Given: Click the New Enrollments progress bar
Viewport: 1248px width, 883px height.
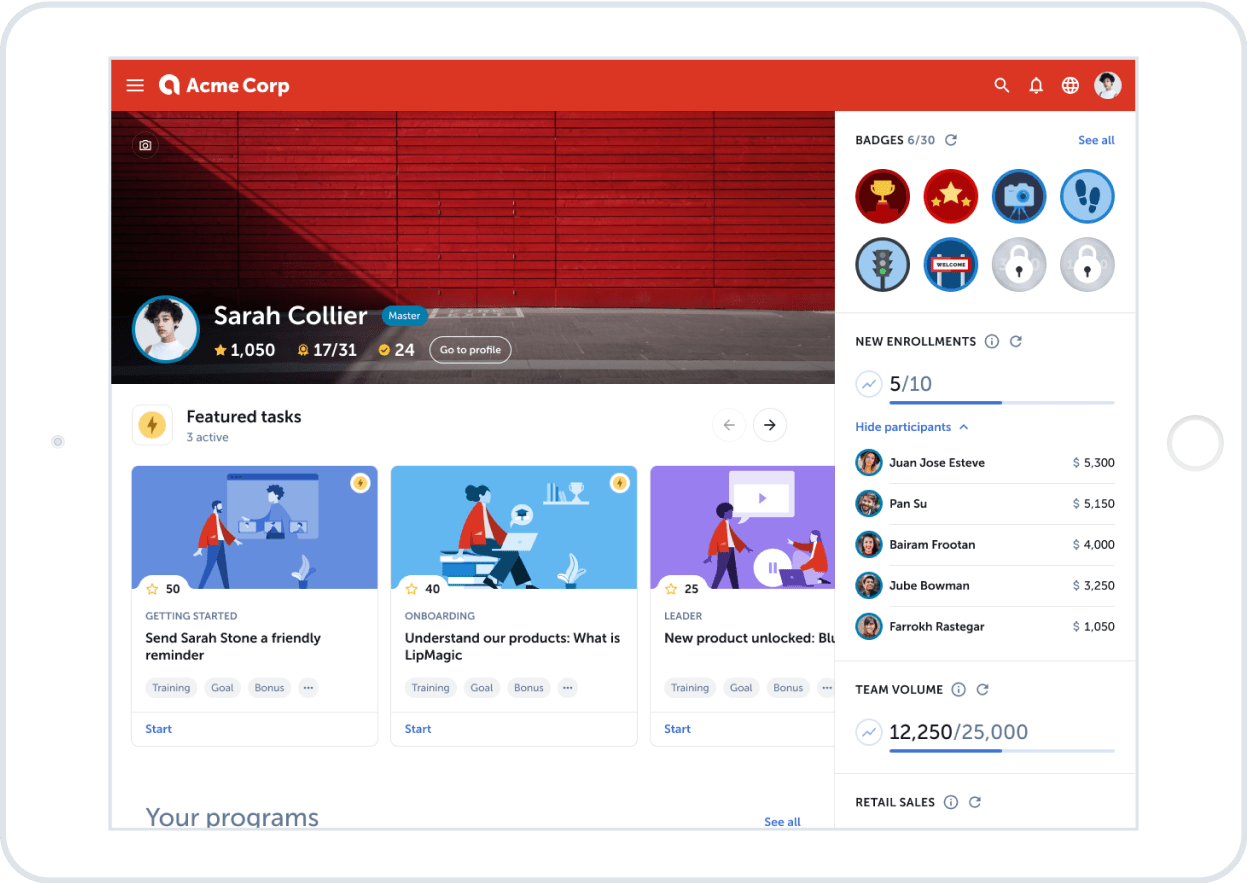Looking at the screenshot, I should (x=1001, y=402).
